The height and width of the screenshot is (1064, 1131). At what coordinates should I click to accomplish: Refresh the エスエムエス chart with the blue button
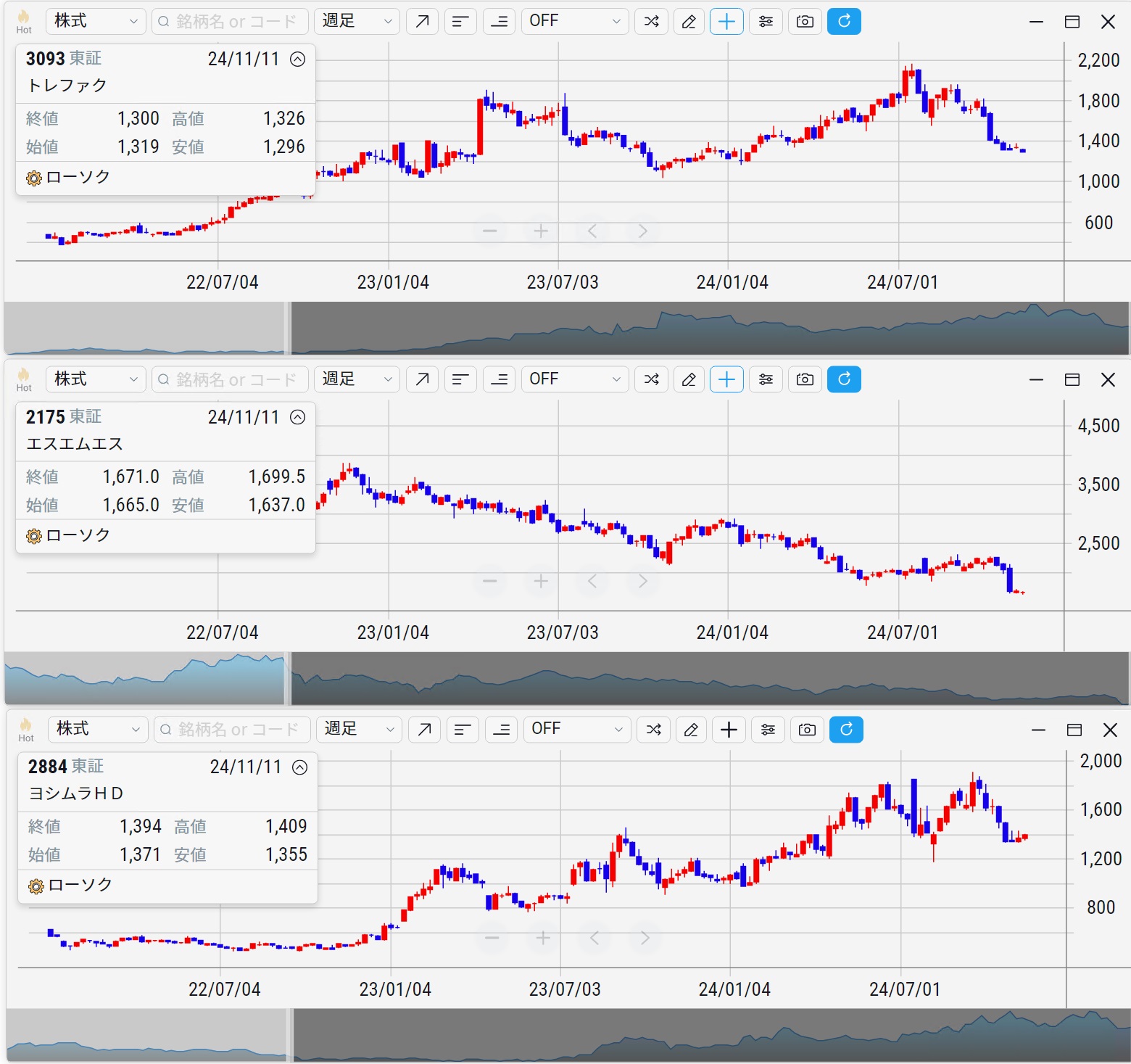pos(844,379)
